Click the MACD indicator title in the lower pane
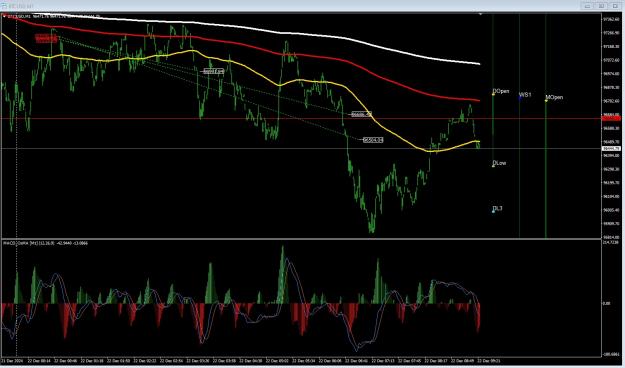 [45, 243]
